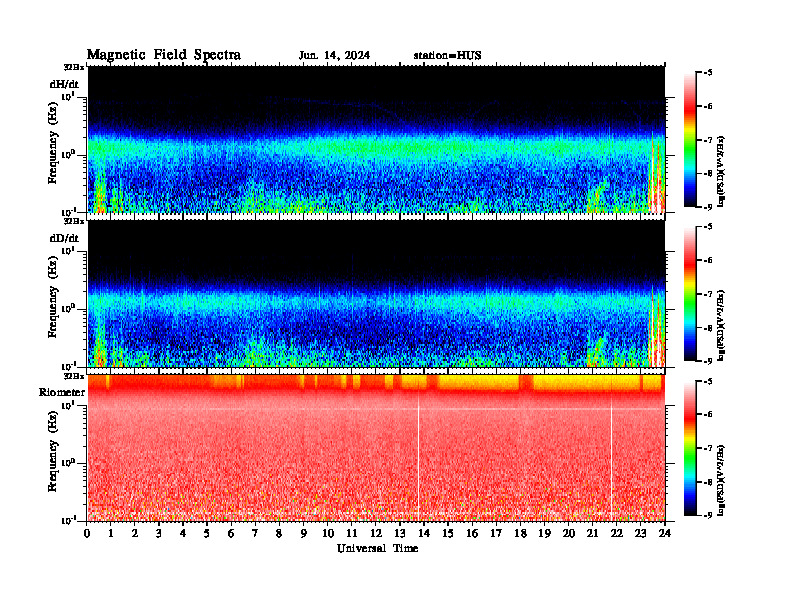Screen dimensions: 792x612
Task: Click the date "Jun. 14, 2024"
Action: [334, 56]
